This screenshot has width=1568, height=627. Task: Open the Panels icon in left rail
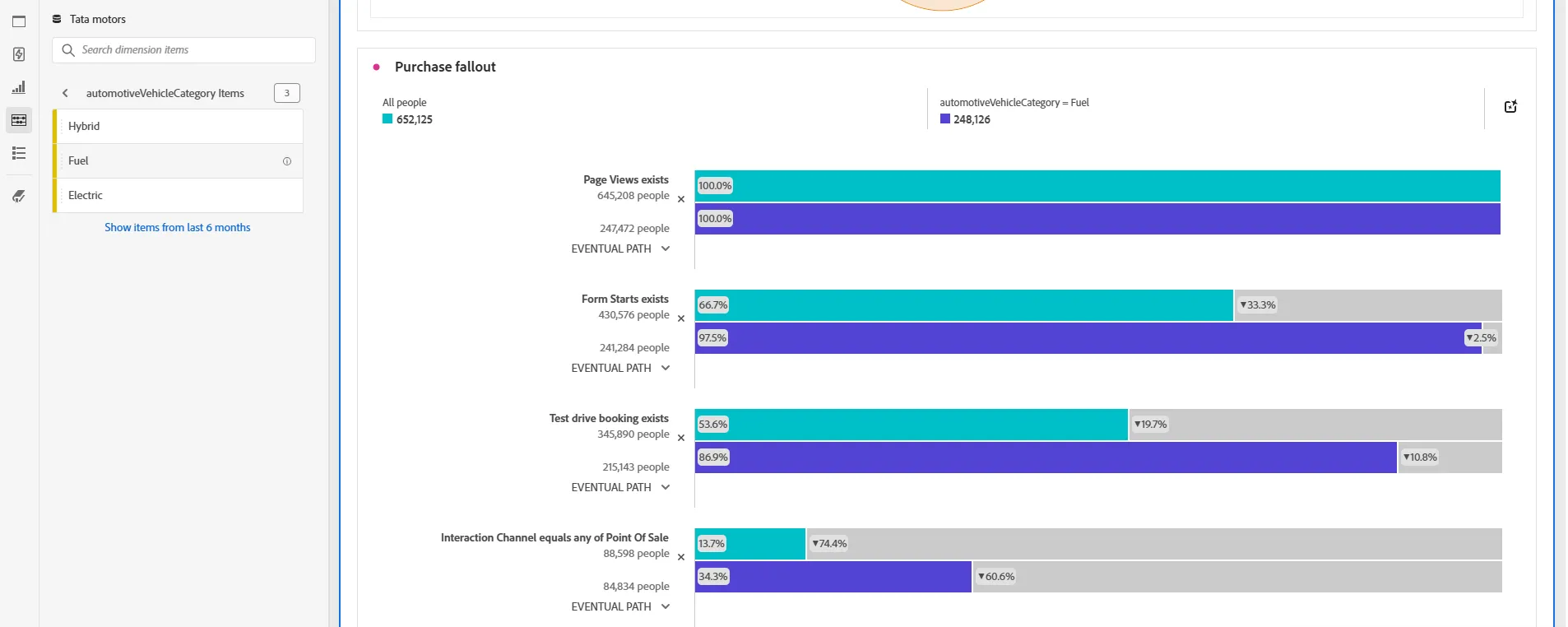[x=19, y=21]
